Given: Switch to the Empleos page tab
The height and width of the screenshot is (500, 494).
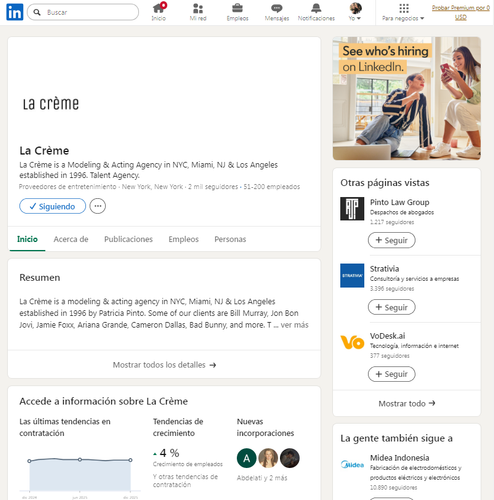Looking at the screenshot, I should pos(183,239).
